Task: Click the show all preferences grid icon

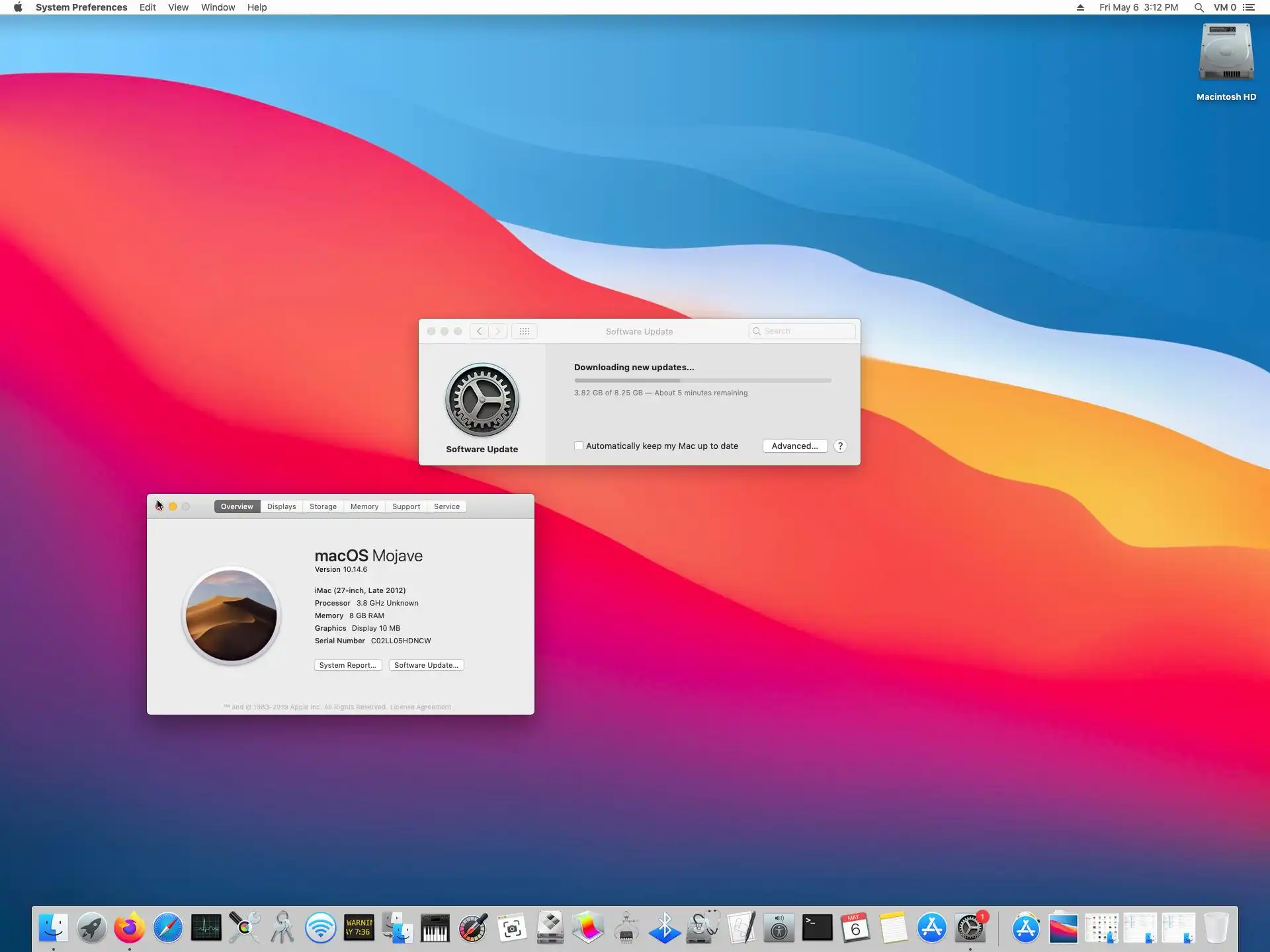Action: [524, 331]
